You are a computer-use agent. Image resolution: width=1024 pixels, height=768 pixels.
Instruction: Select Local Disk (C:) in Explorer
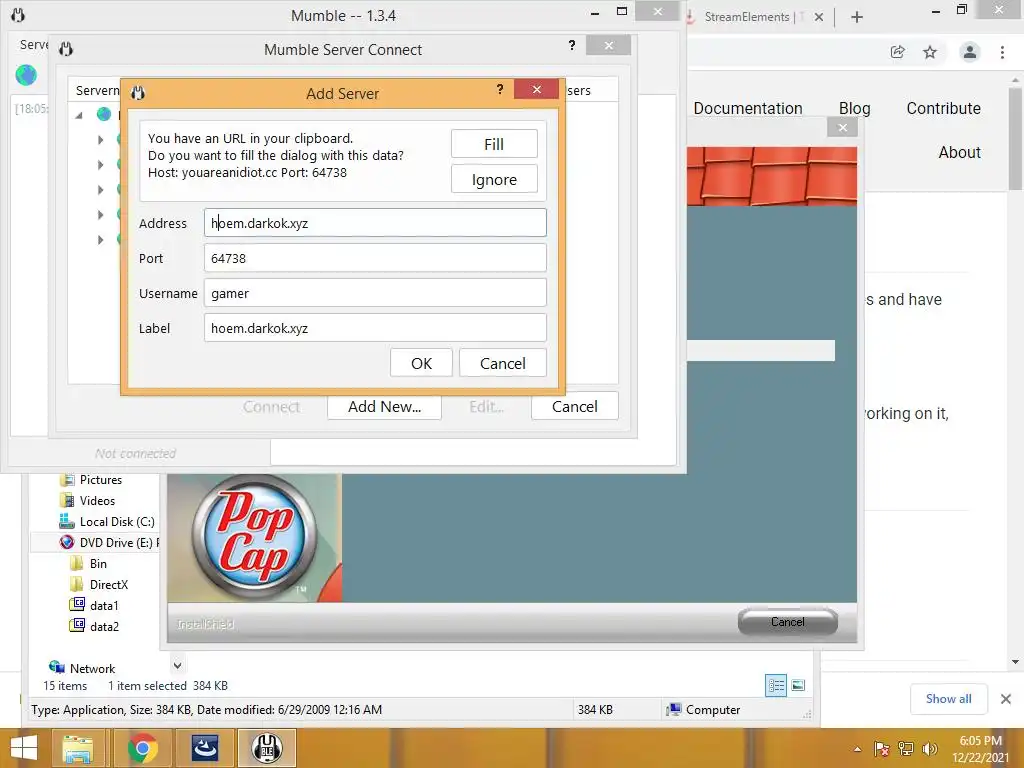117,521
